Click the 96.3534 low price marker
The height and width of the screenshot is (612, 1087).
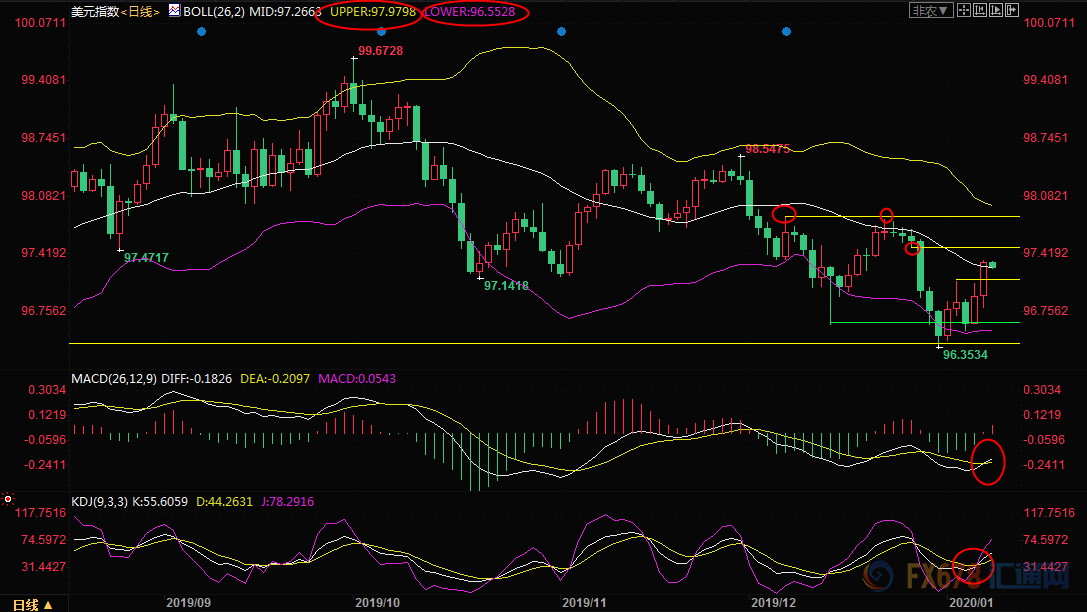click(965, 354)
